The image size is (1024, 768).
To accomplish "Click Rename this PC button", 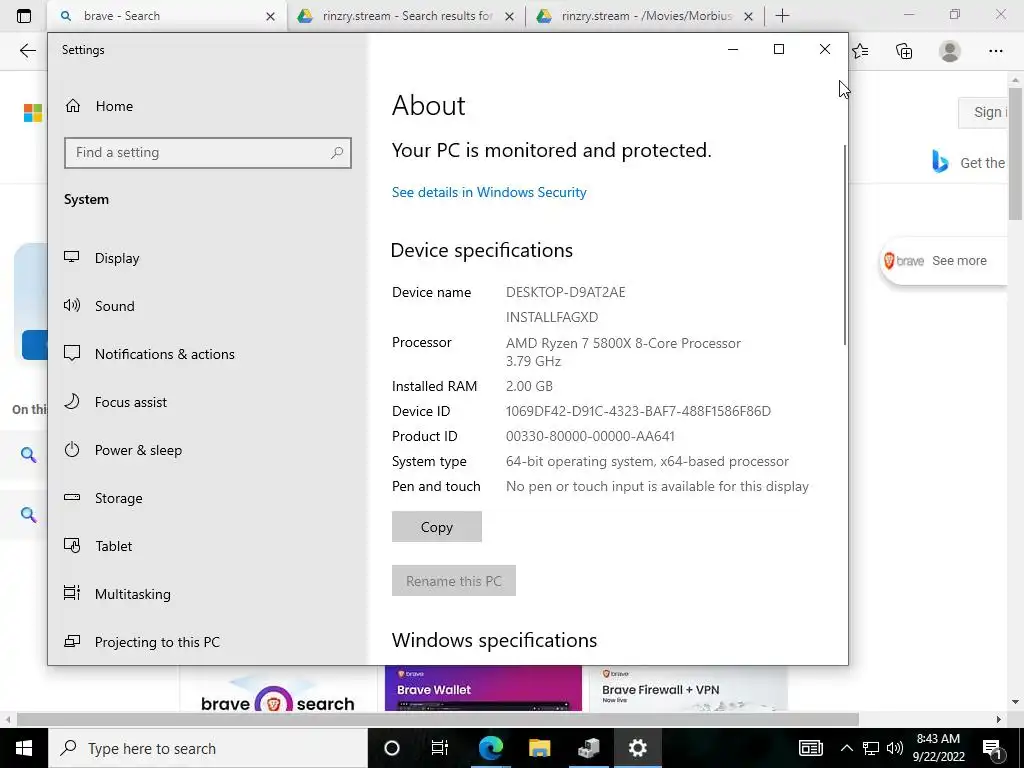I will (454, 581).
